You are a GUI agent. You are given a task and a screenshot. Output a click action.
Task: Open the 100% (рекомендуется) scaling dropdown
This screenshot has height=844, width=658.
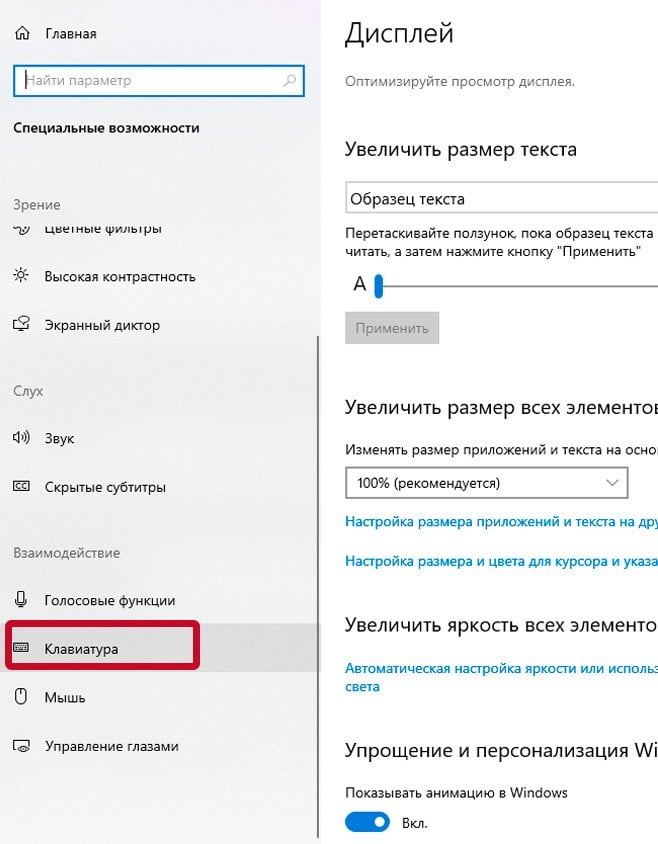[486, 483]
